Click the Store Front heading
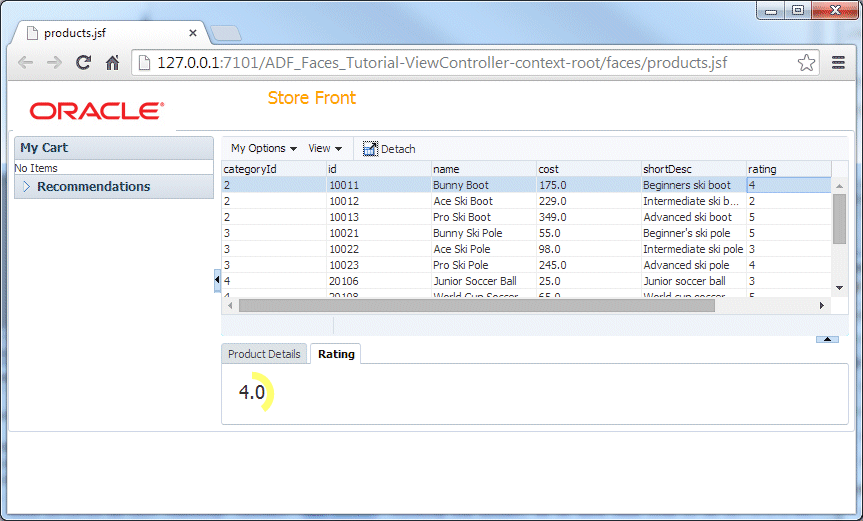This screenshot has height=521, width=863. 312,98
